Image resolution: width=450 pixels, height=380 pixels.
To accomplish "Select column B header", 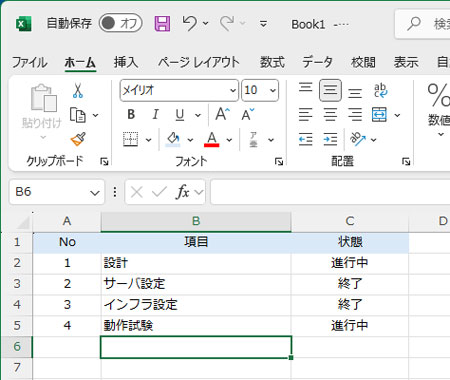I will coord(196,221).
